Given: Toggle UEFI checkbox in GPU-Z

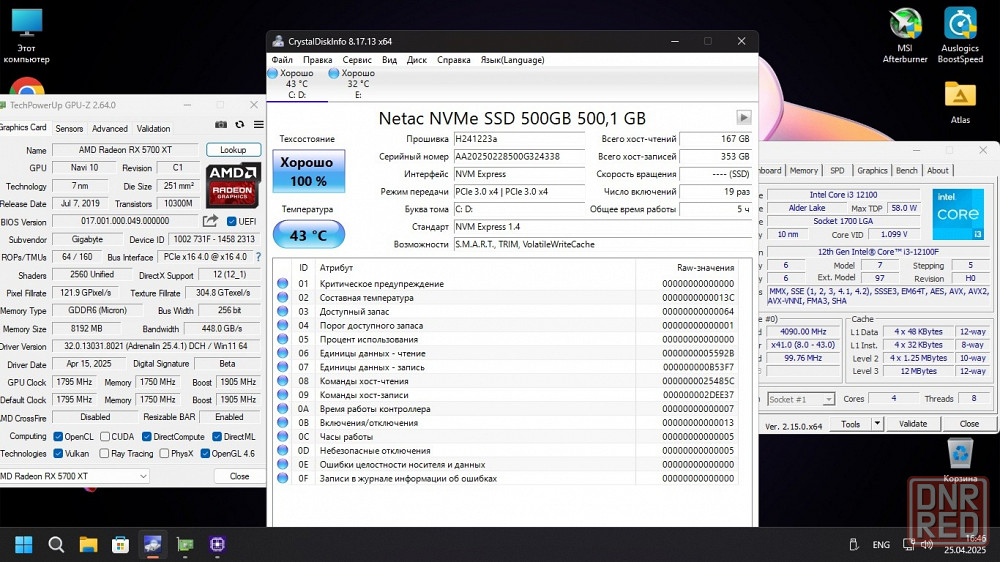Looking at the screenshot, I should [232, 221].
